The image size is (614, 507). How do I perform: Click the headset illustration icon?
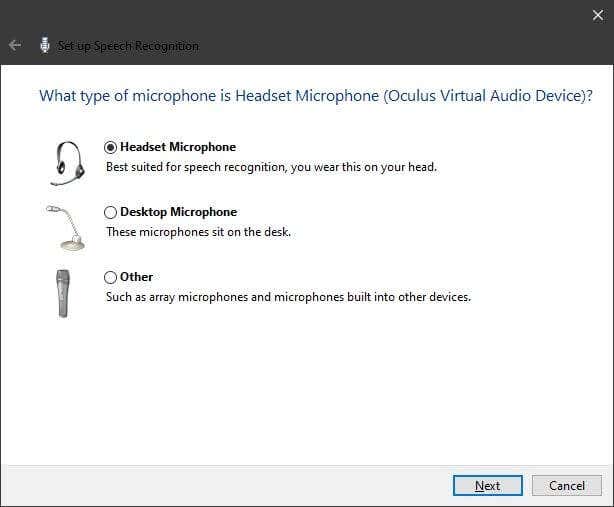tap(68, 163)
